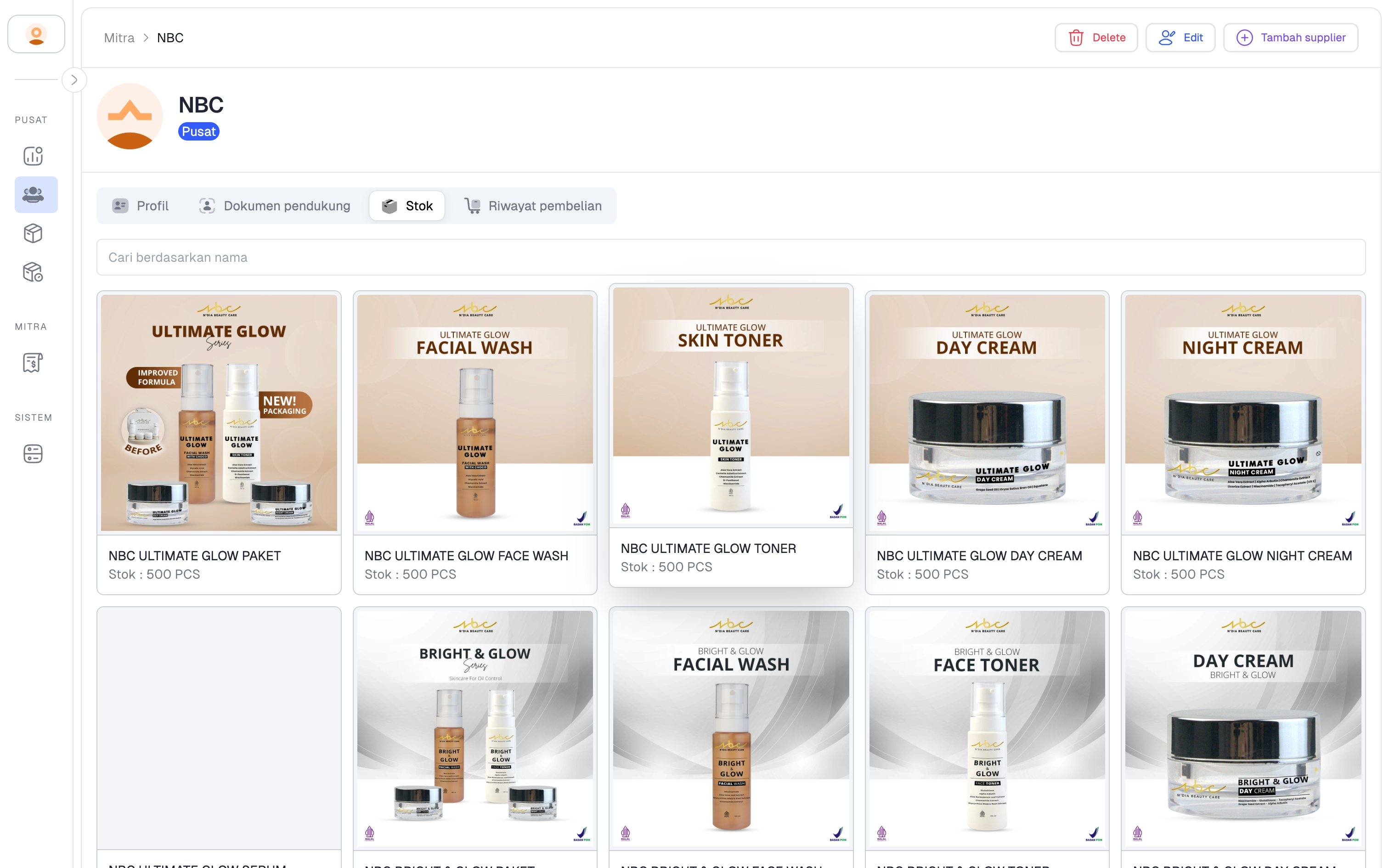Click the NBC breadcrumb item
Screen dimensions: 1389x868
170,38
